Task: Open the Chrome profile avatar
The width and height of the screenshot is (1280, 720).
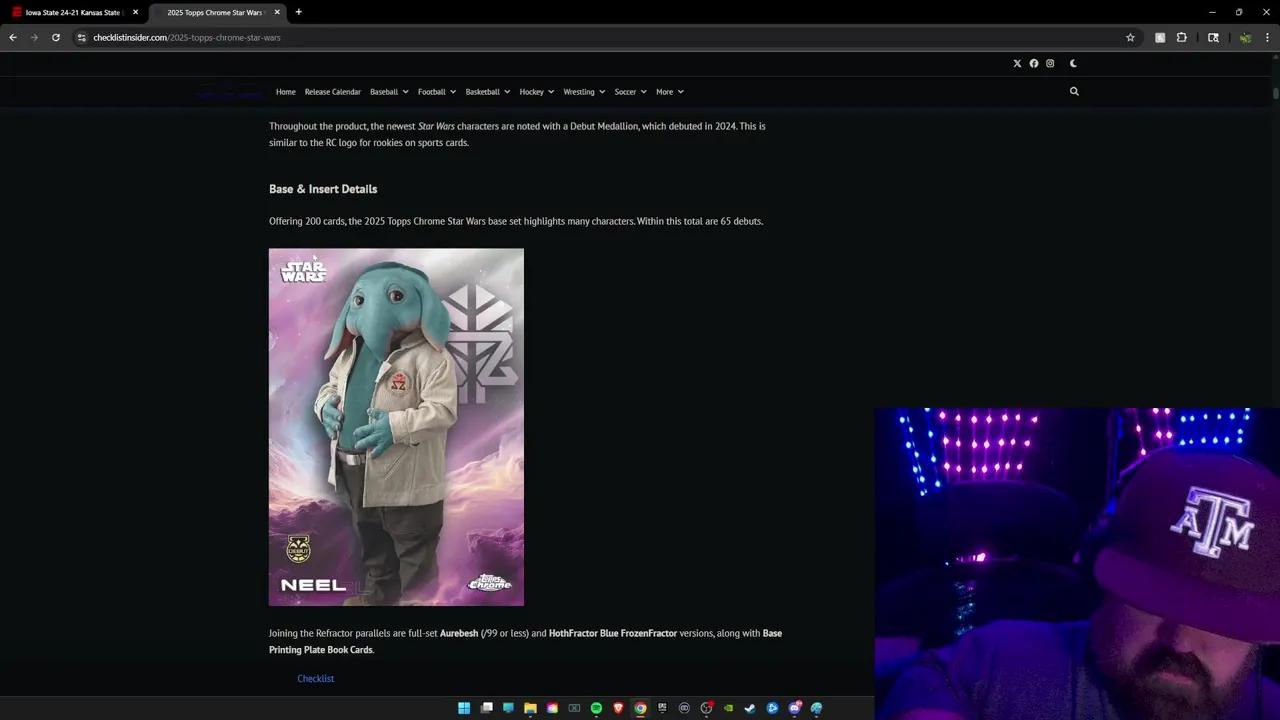Action: [x=1245, y=37]
